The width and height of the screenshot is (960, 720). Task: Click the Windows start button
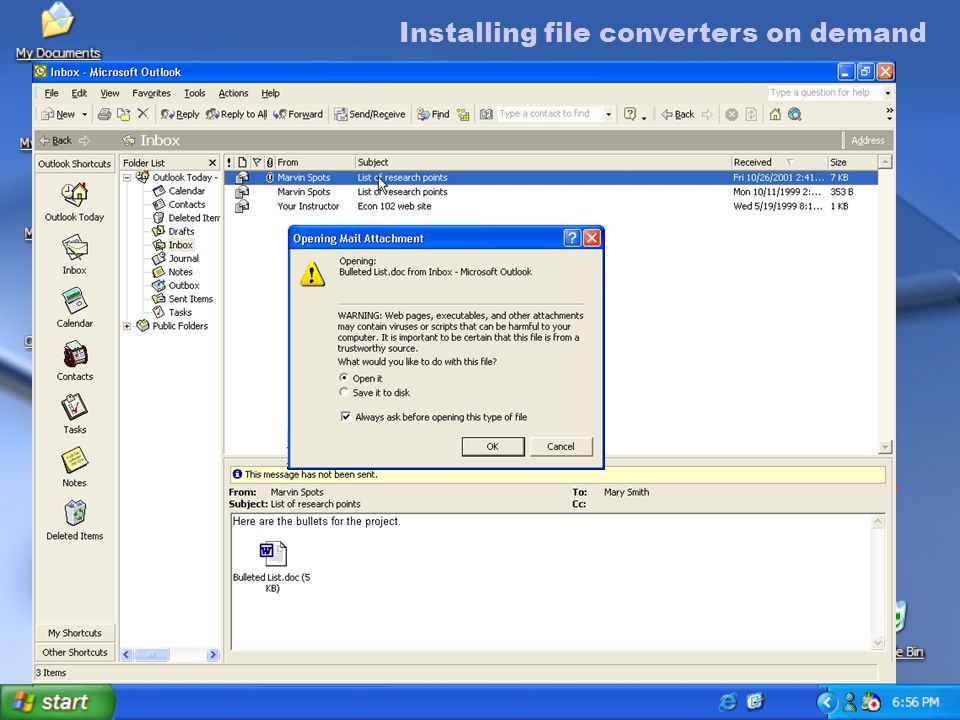pos(57,702)
